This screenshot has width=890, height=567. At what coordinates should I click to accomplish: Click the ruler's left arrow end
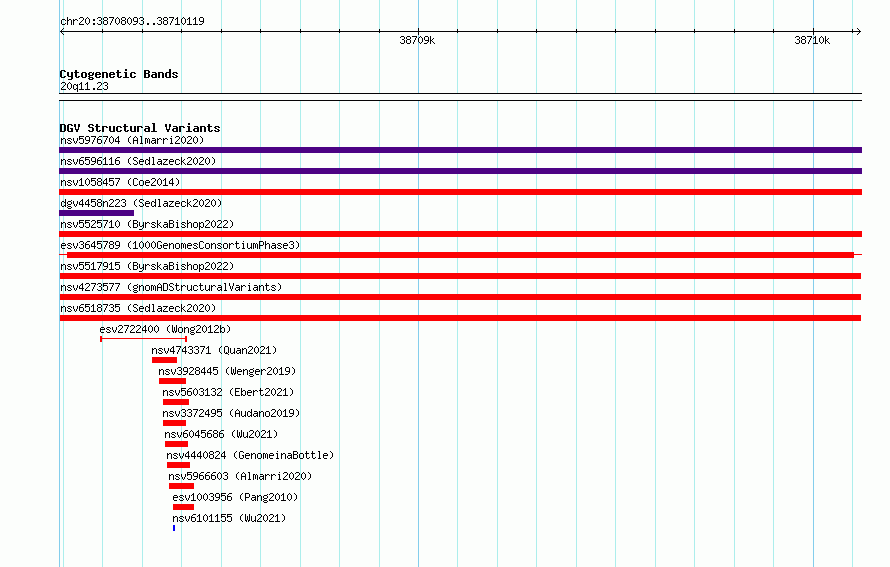point(62,31)
